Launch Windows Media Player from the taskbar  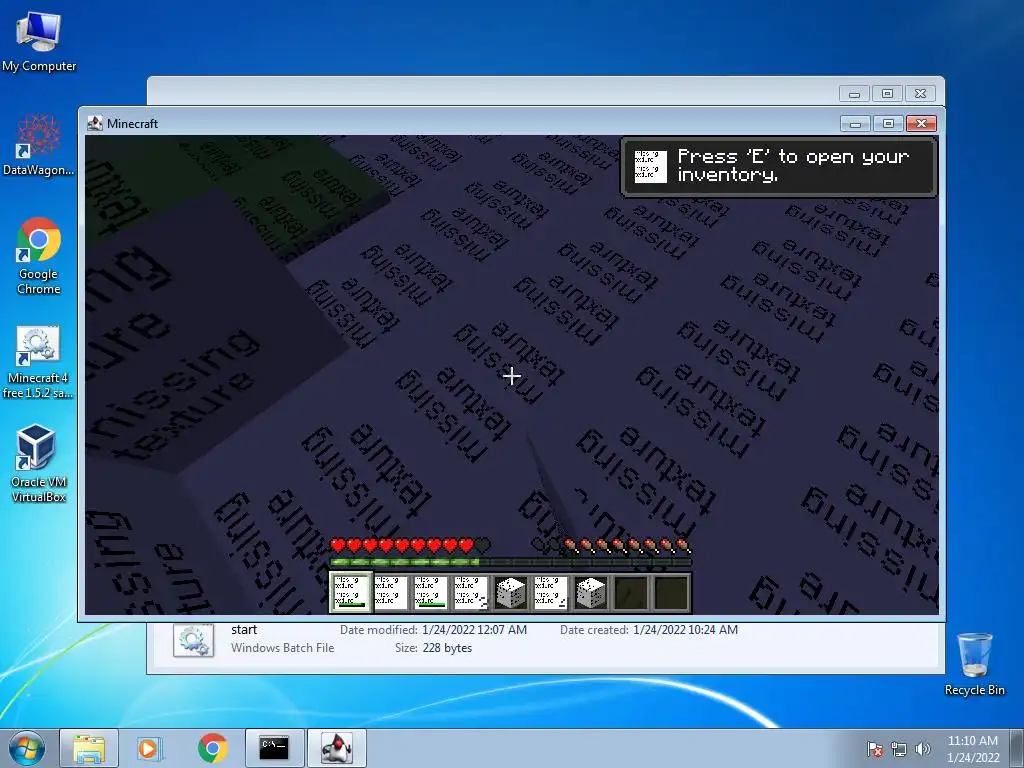tap(149, 748)
